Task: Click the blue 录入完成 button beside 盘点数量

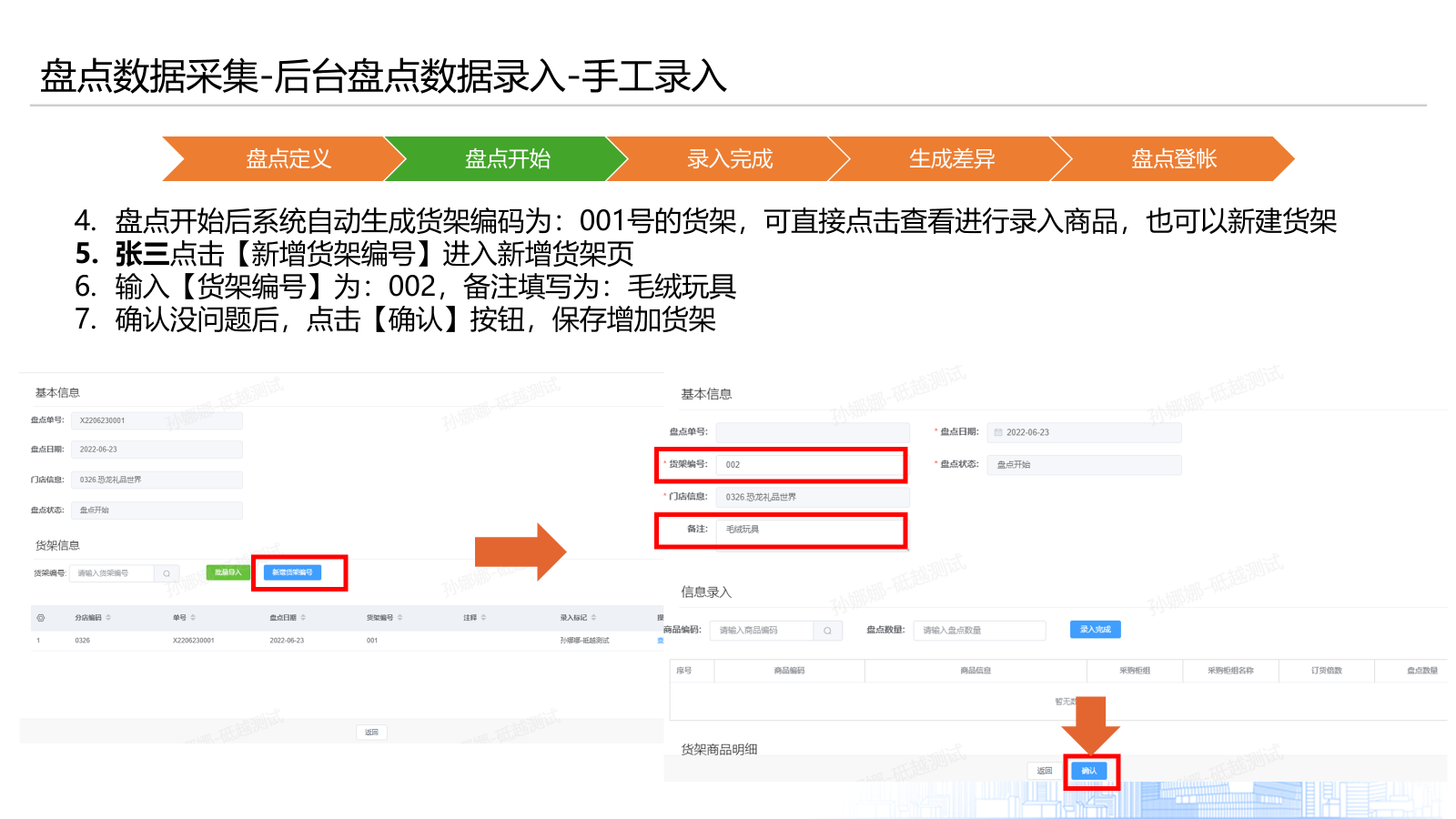Action: 1096,629
